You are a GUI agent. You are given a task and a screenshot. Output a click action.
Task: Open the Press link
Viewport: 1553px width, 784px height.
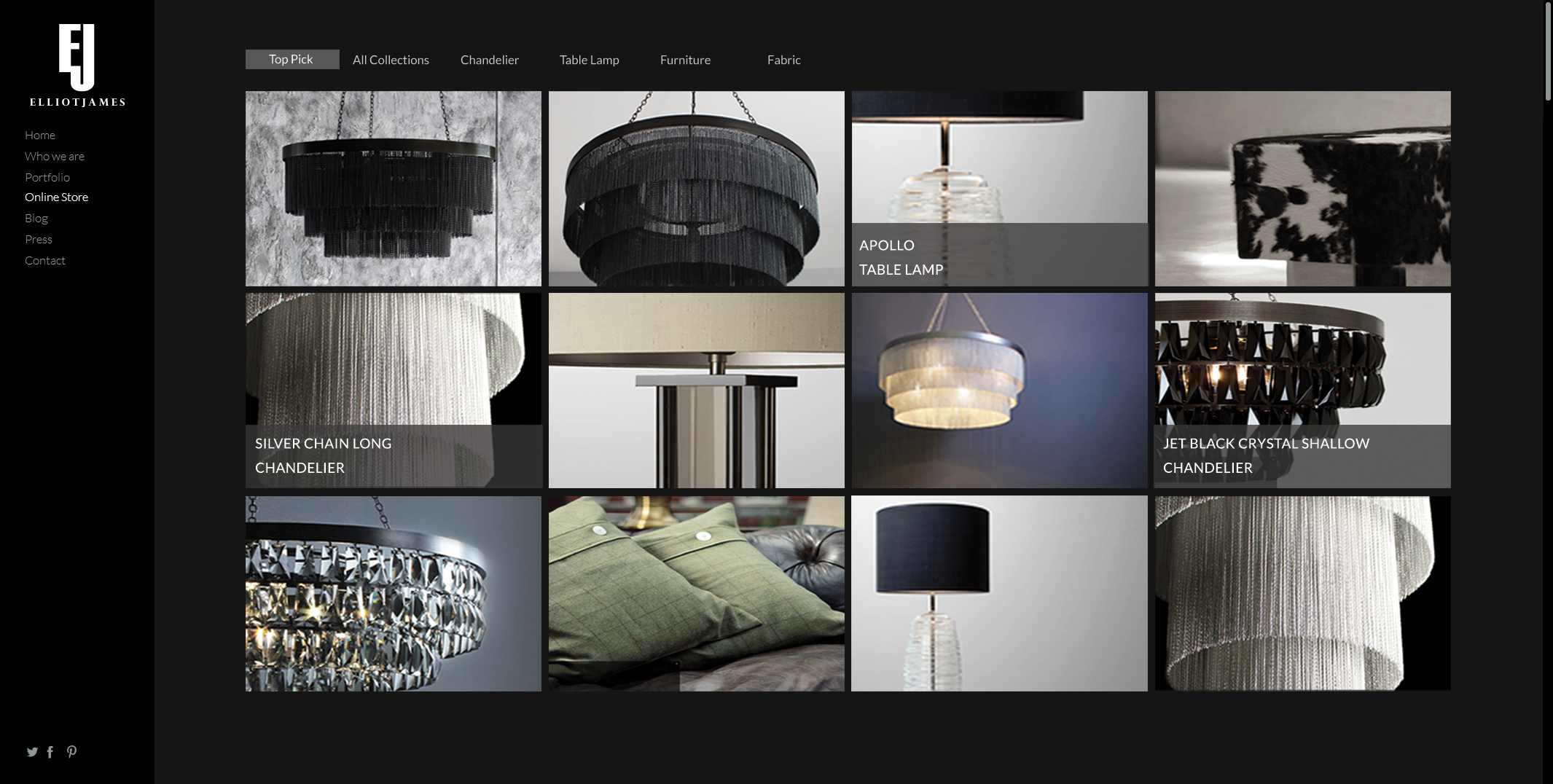[39, 239]
